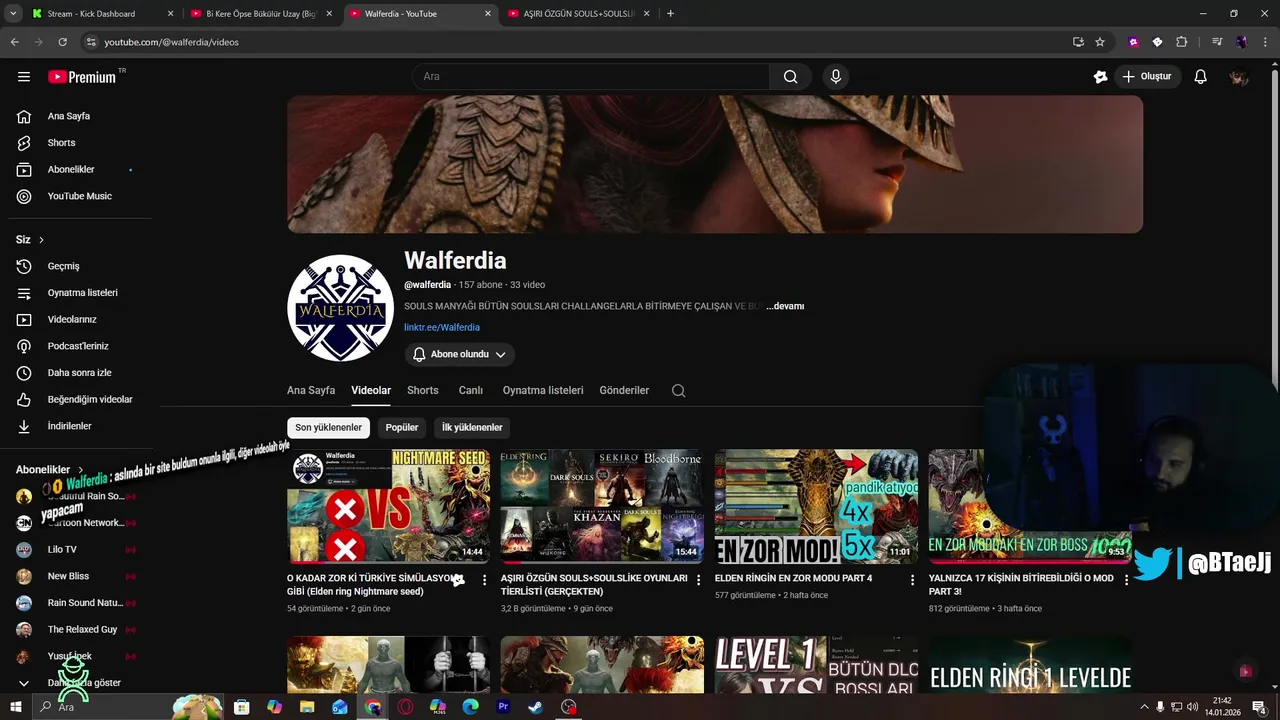Click the YouTube Premium logo

[82, 77]
